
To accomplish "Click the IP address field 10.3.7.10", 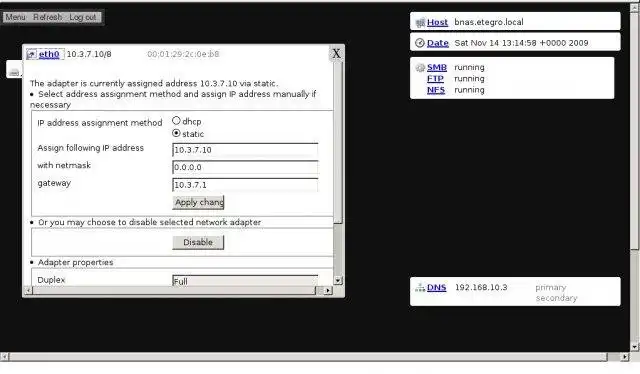I will [245, 150].
